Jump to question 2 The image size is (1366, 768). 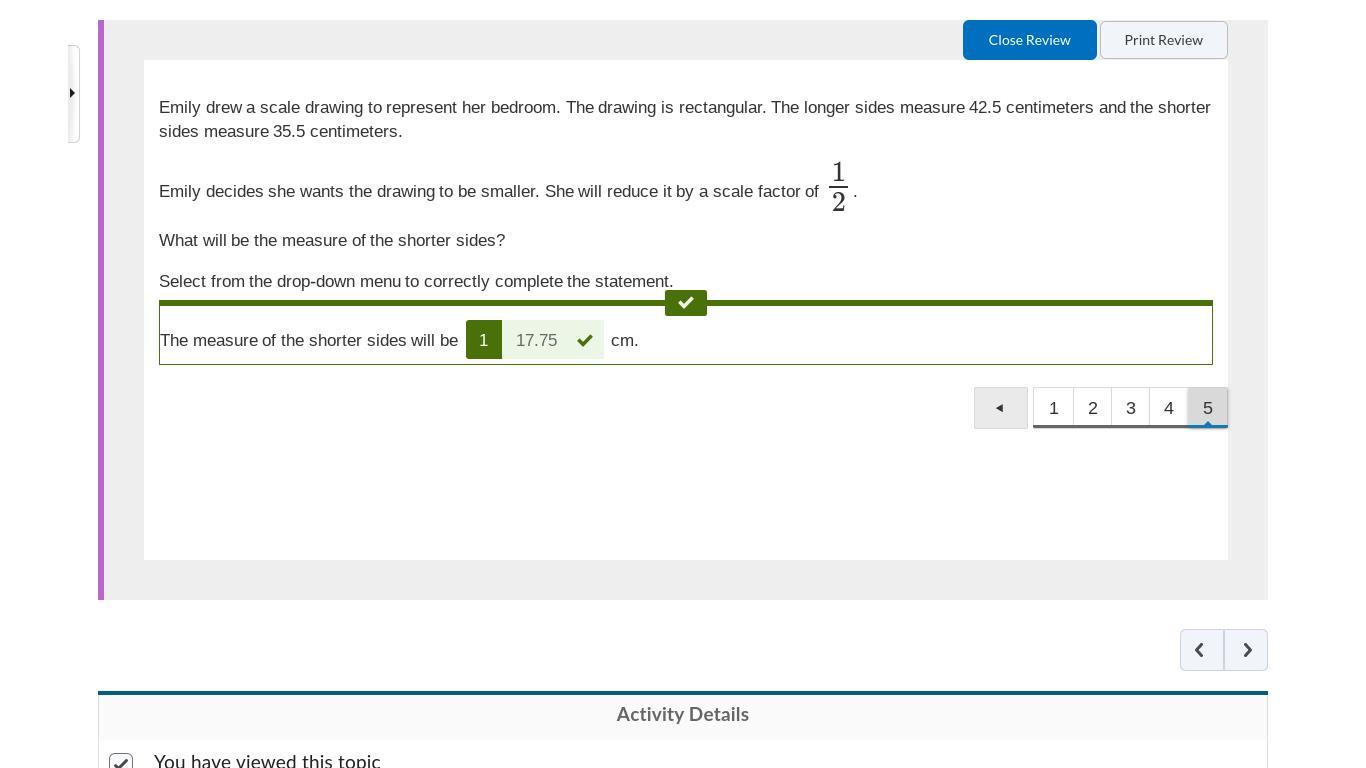click(1092, 408)
